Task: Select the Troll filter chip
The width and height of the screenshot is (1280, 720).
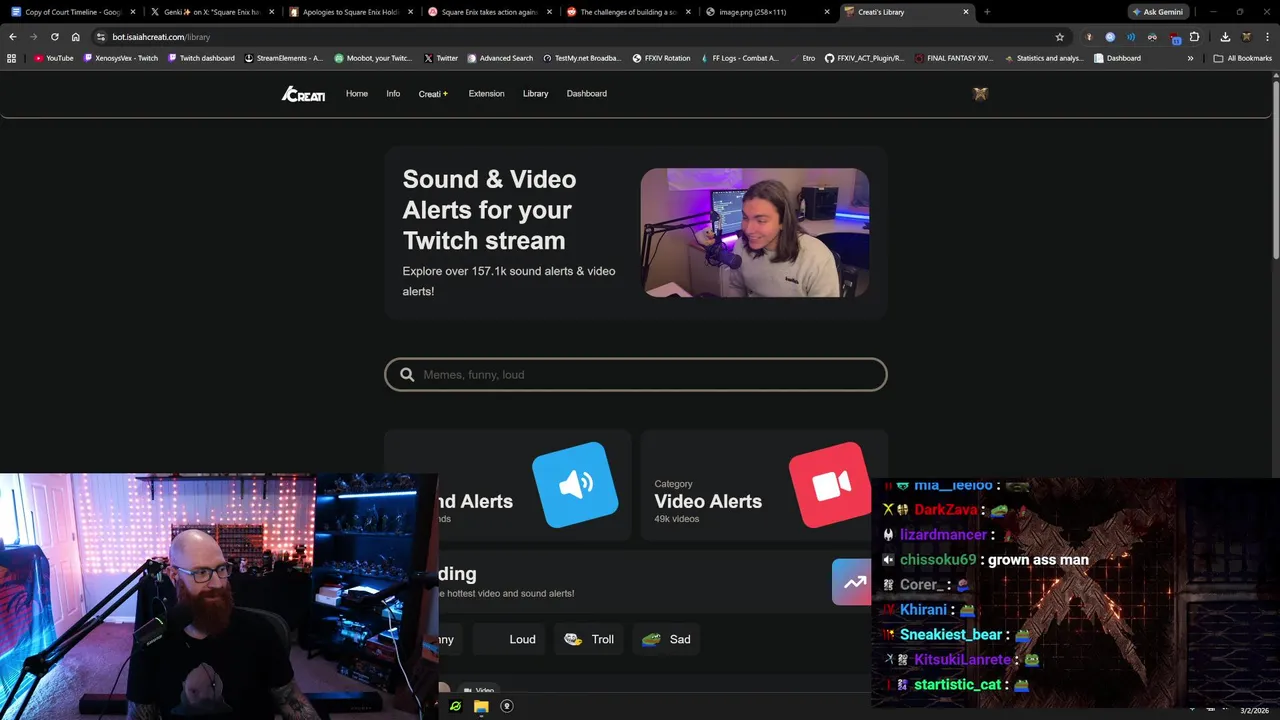Action: [x=589, y=639]
